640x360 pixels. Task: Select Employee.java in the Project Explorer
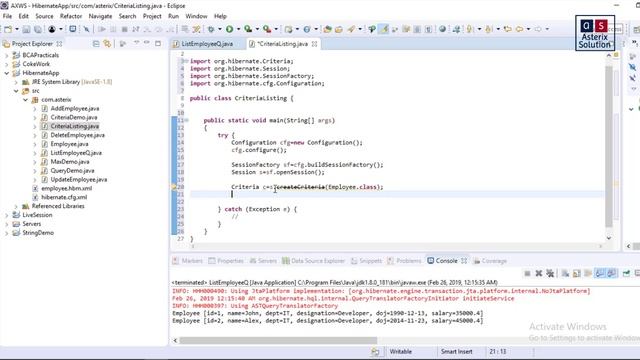click(x=69, y=144)
